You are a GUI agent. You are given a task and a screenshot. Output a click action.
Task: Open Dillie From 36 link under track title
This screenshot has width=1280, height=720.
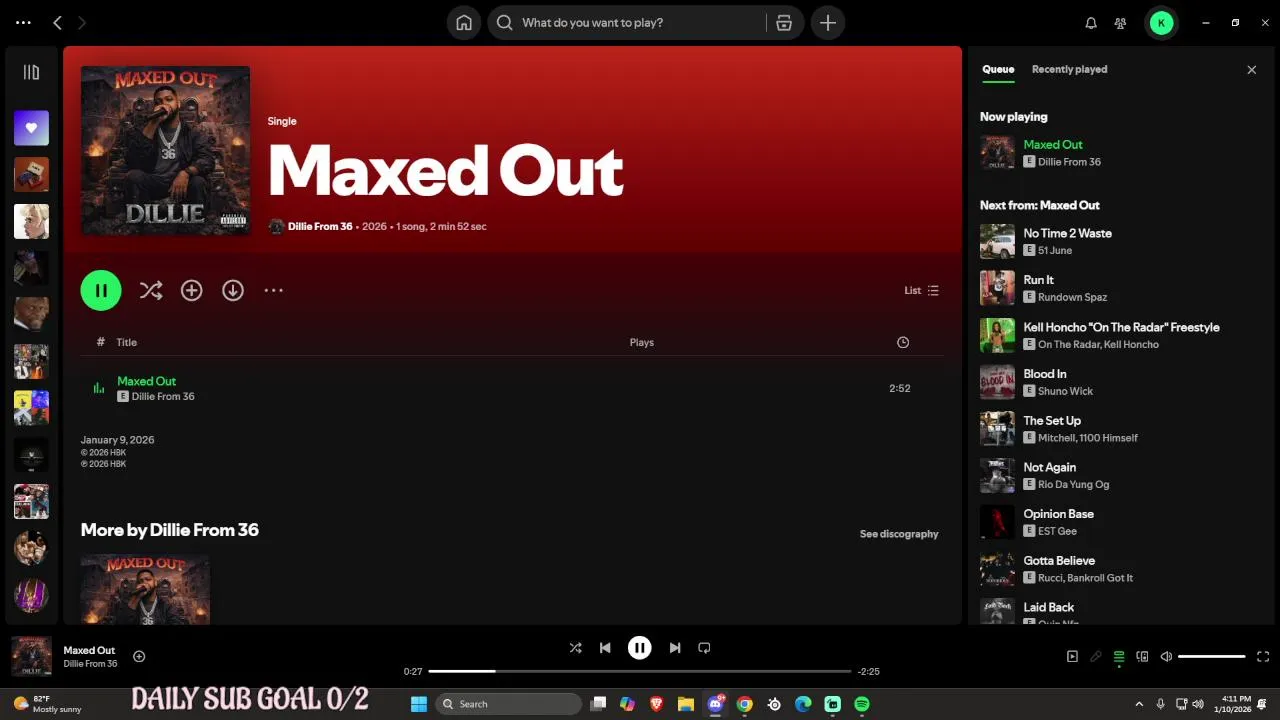[163, 396]
